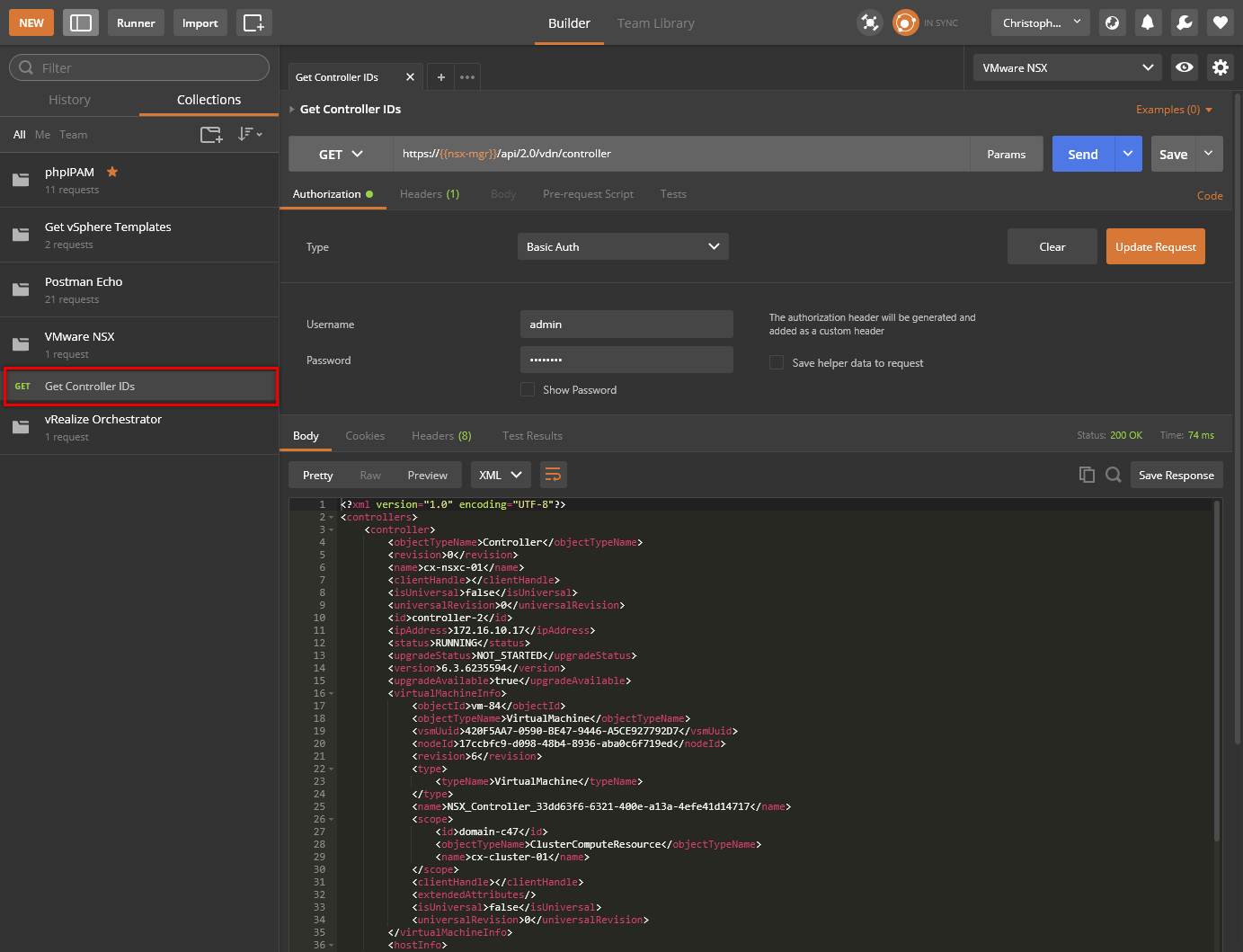Open the VMware NSX environment dropdown
This screenshot has height=952, width=1243.
pos(1067,67)
